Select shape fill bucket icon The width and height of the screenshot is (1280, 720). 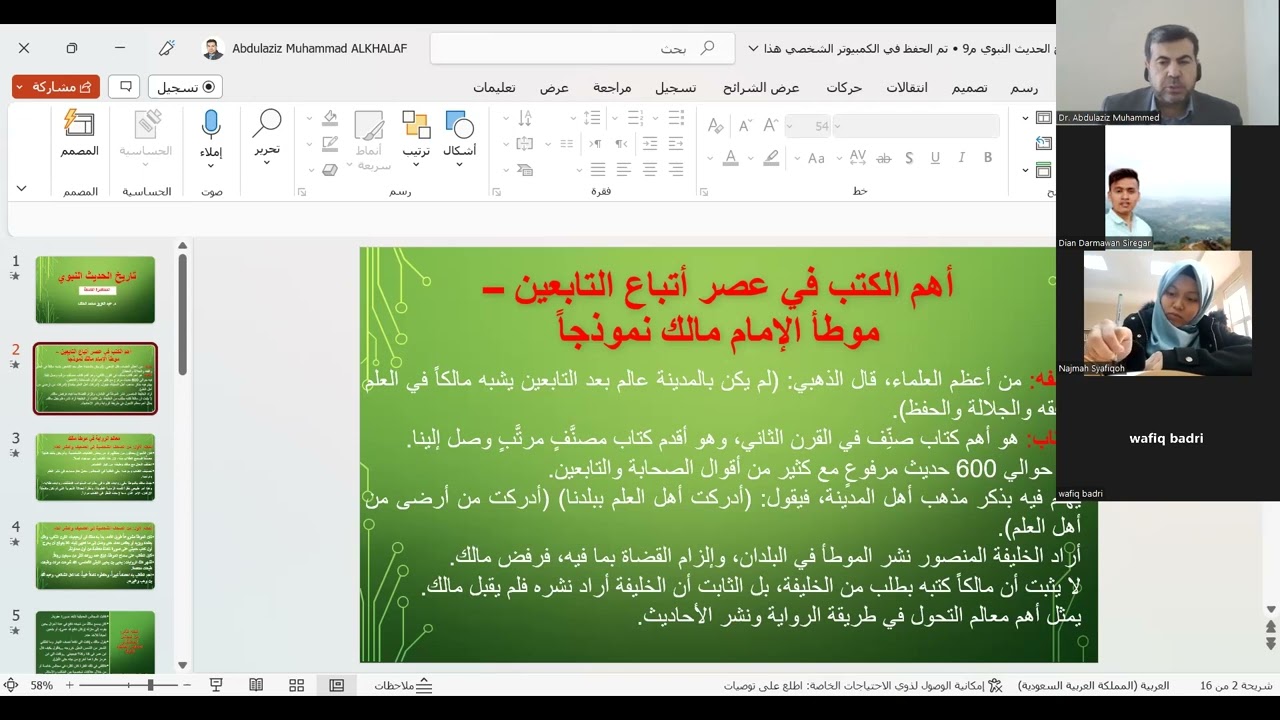tap(330, 117)
